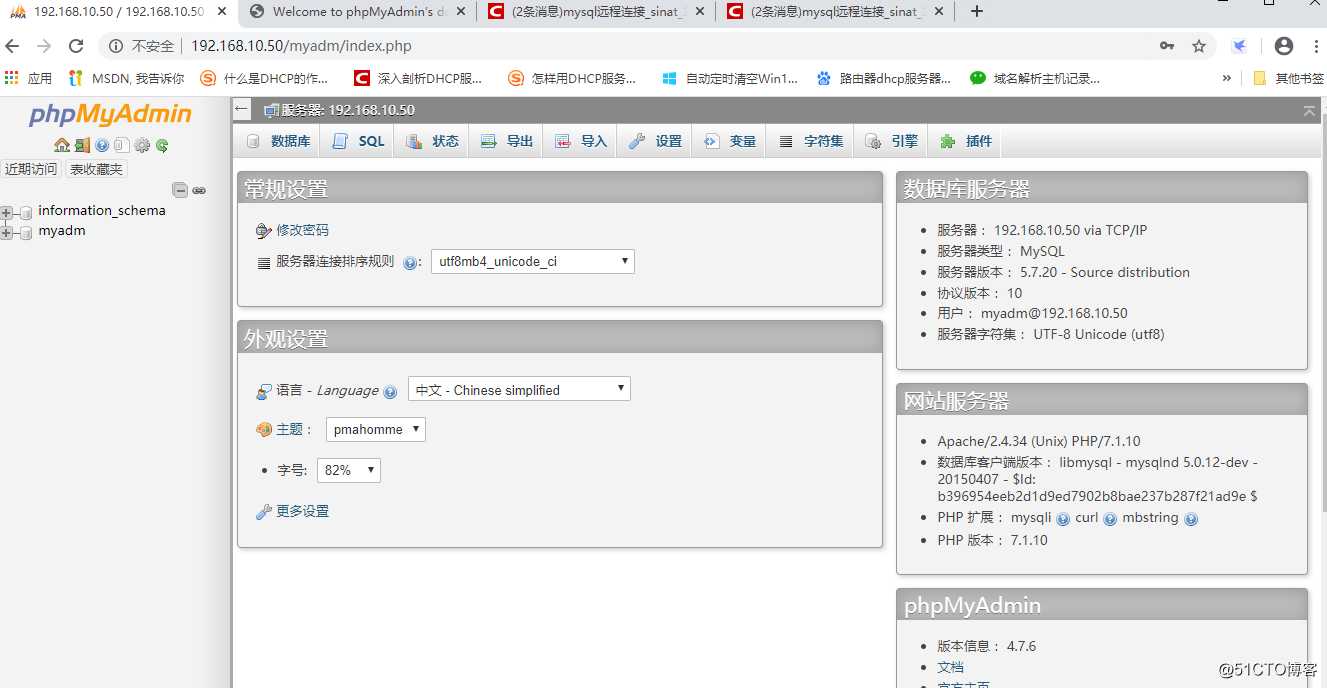Bookmark this page with star icon
The height and width of the screenshot is (688, 1327).
1199,46
